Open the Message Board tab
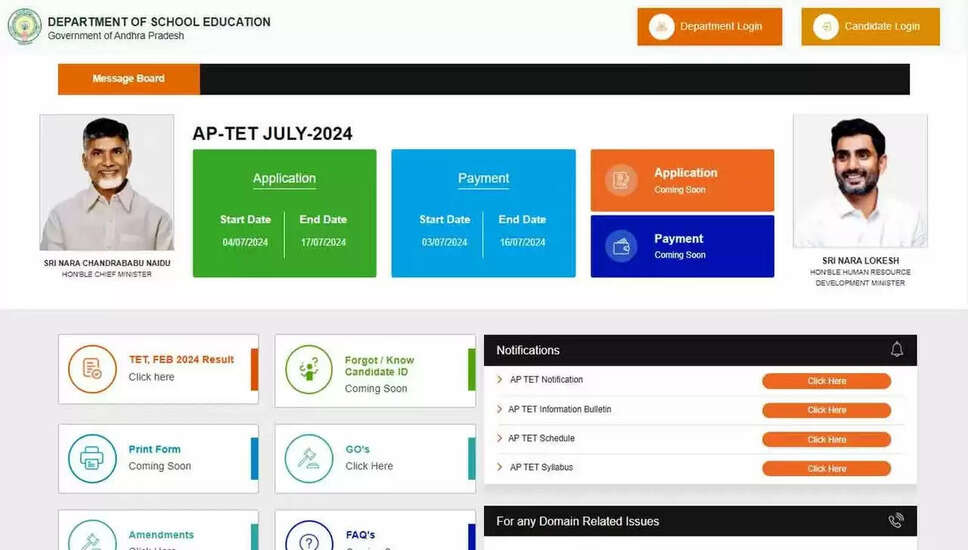 point(129,79)
